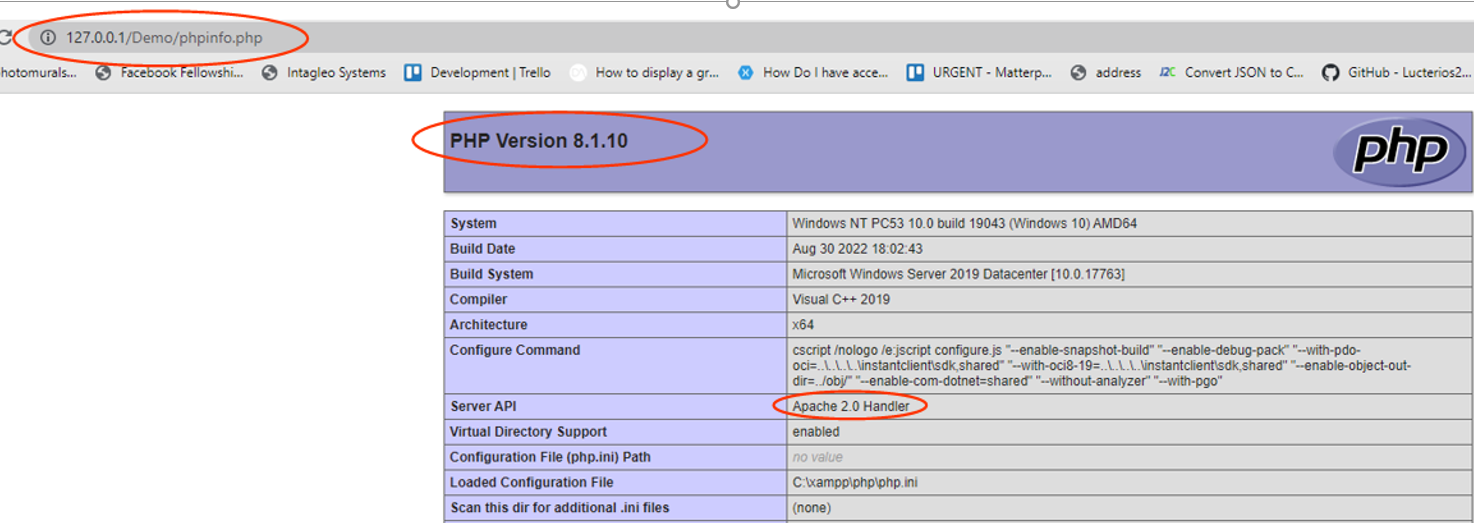Open the Development | Trello bookmark
This screenshot has width=1474, height=523.
coord(490,72)
